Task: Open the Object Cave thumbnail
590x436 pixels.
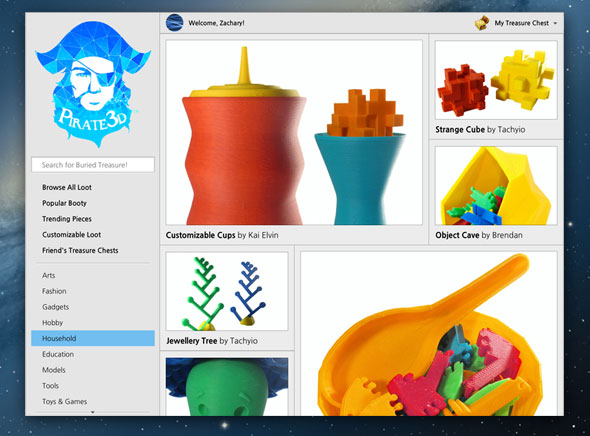Action: pos(496,186)
